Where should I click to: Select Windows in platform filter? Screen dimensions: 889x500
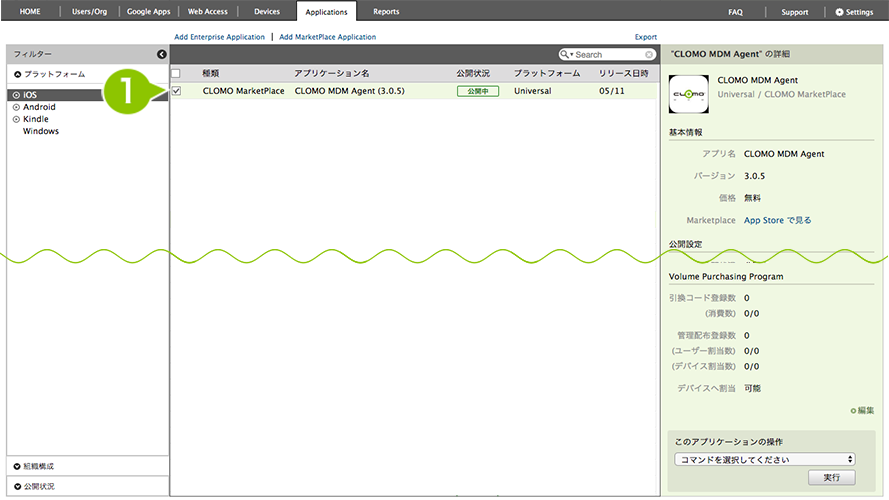point(41,131)
